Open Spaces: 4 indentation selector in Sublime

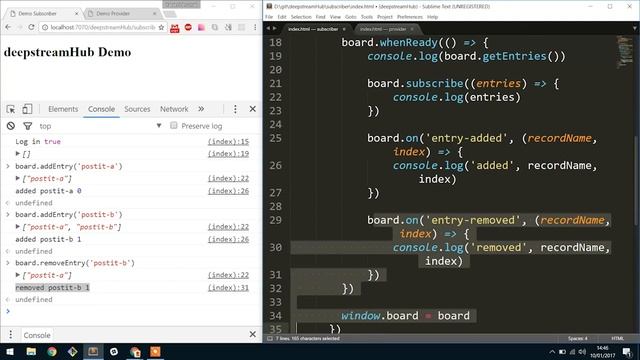point(577,338)
